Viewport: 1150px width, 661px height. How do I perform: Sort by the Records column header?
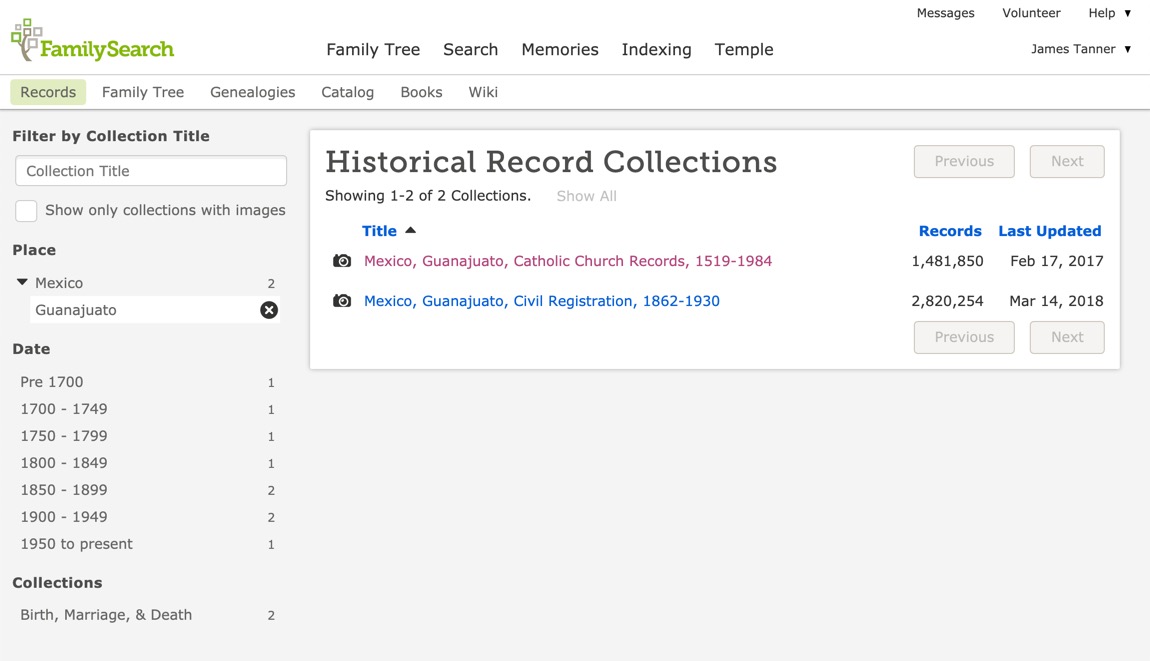coord(950,230)
